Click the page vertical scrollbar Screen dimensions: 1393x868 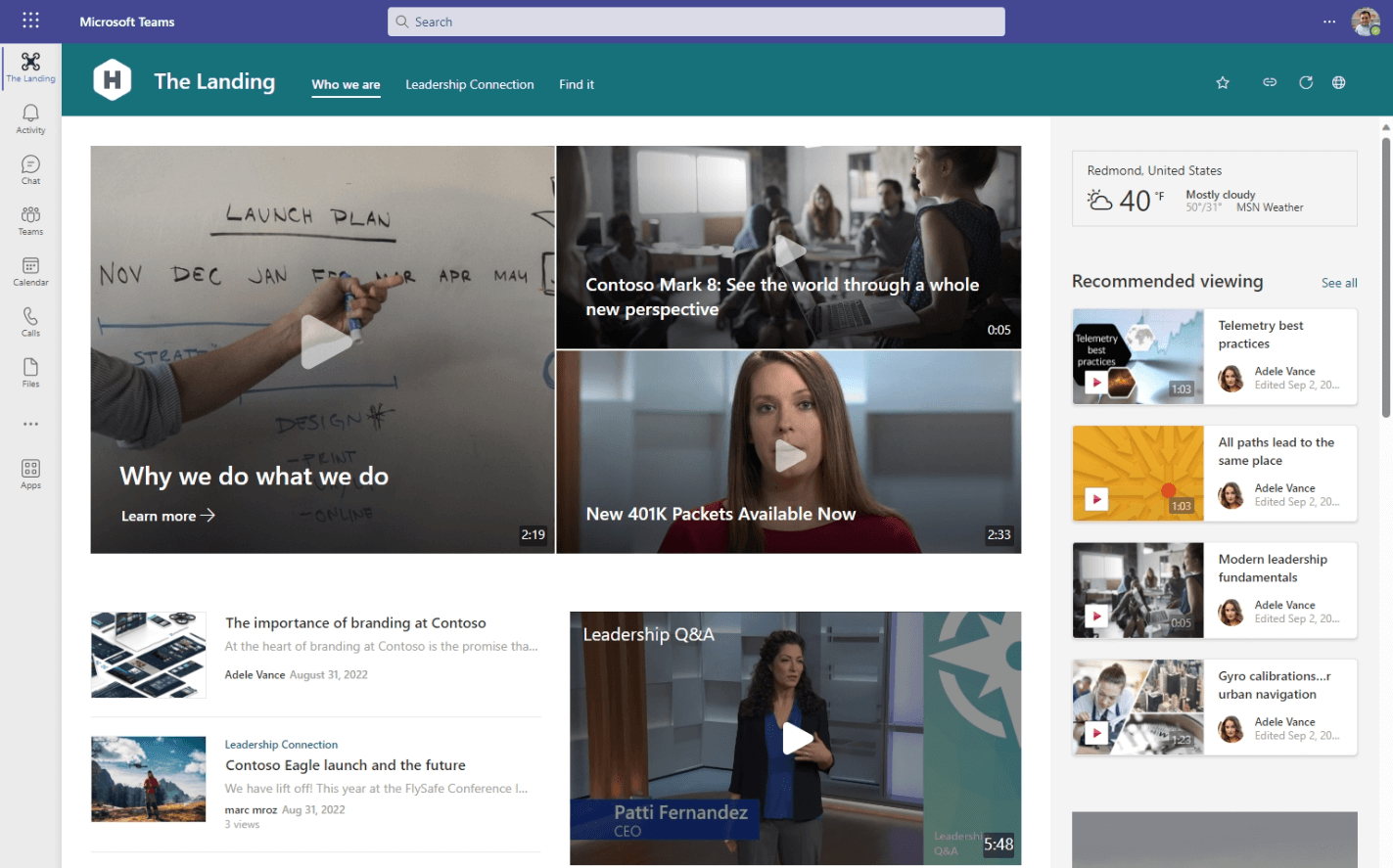pos(1386,277)
